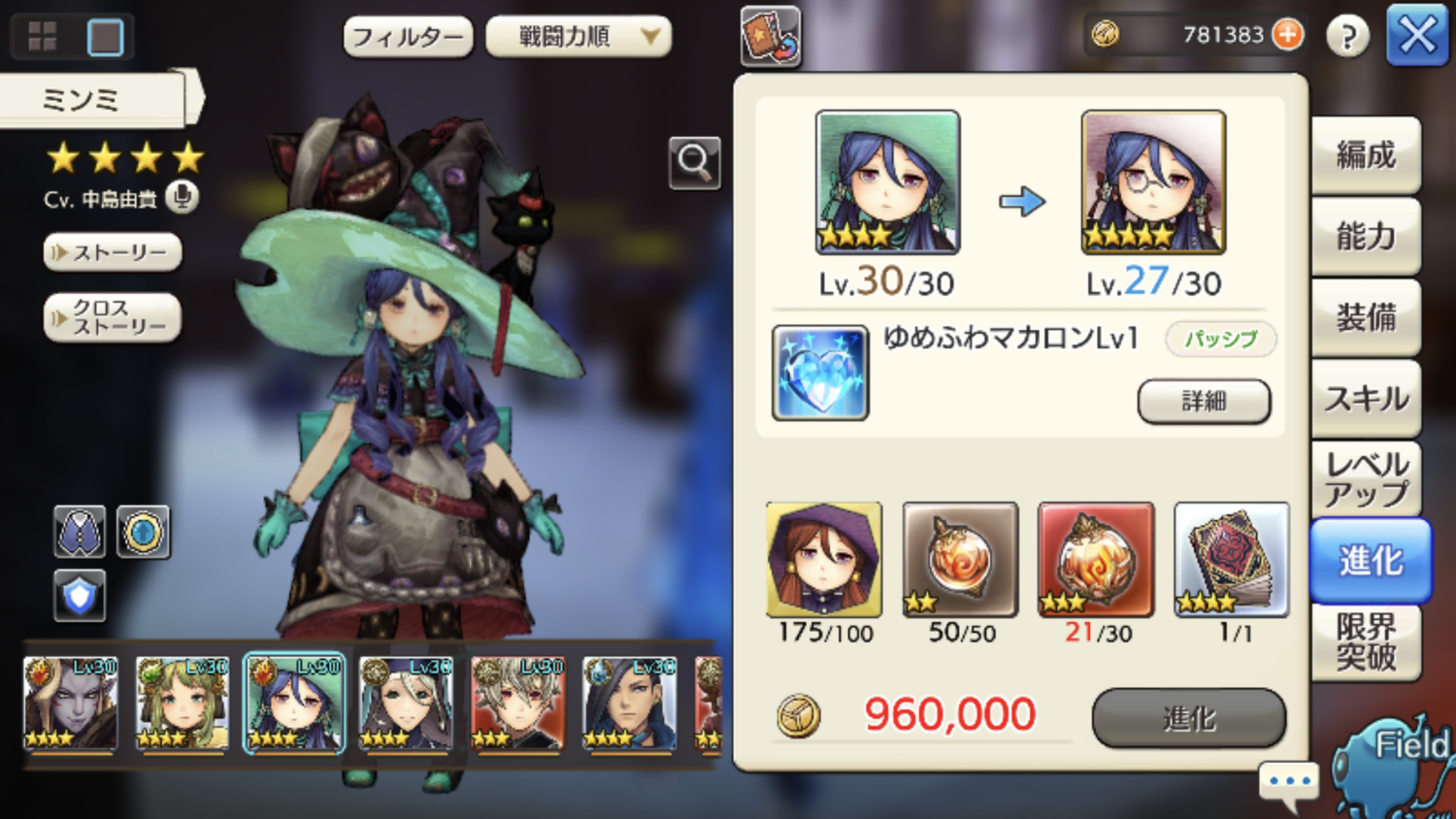Screen dimensions: 1456x819
Task: Add coins with the orange plus icon
Action: (x=1287, y=35)
